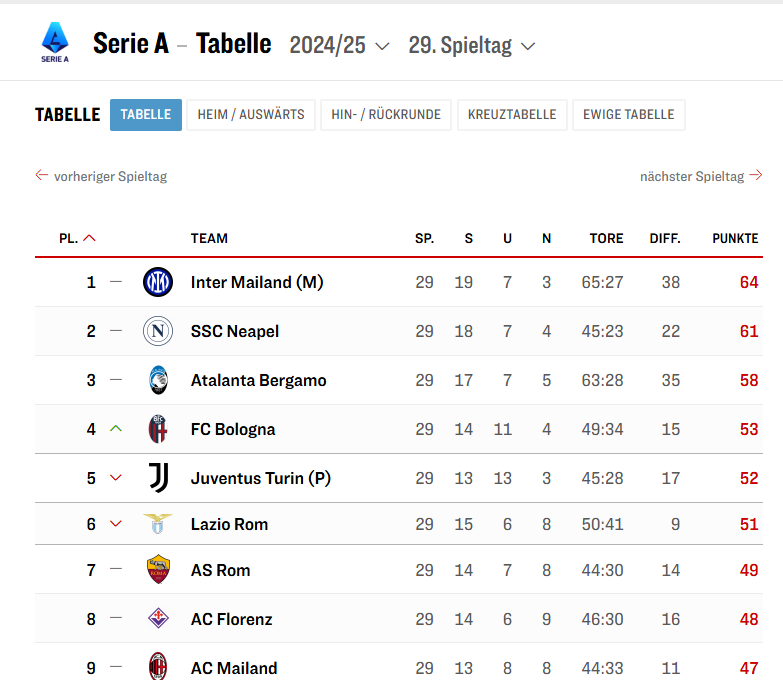The height and width of the screenshot is (680, 783).
Task: Sort table by PL. column arrow
Action: click(90, 238)
